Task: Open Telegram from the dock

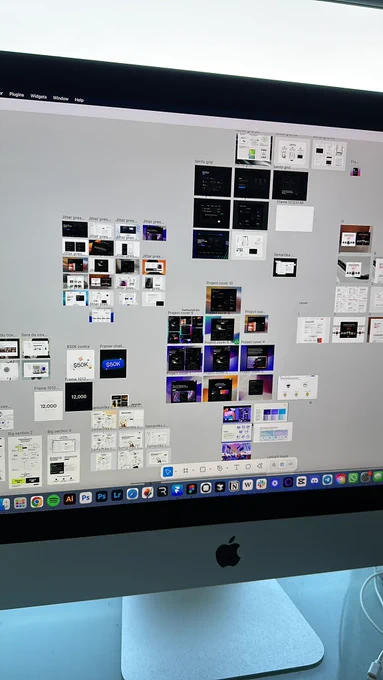Action: pyautogui.click(x=327, y=480)
